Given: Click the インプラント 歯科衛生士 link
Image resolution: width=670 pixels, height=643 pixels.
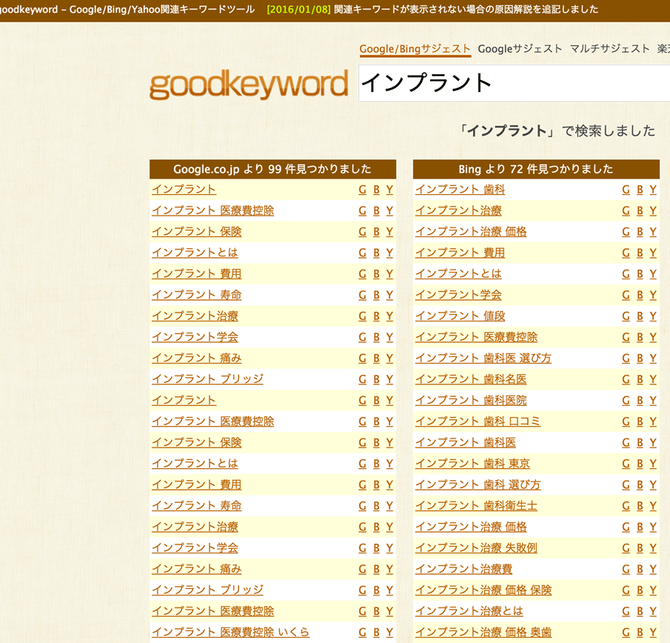Looking at the screenshot, I should point(476,506).
